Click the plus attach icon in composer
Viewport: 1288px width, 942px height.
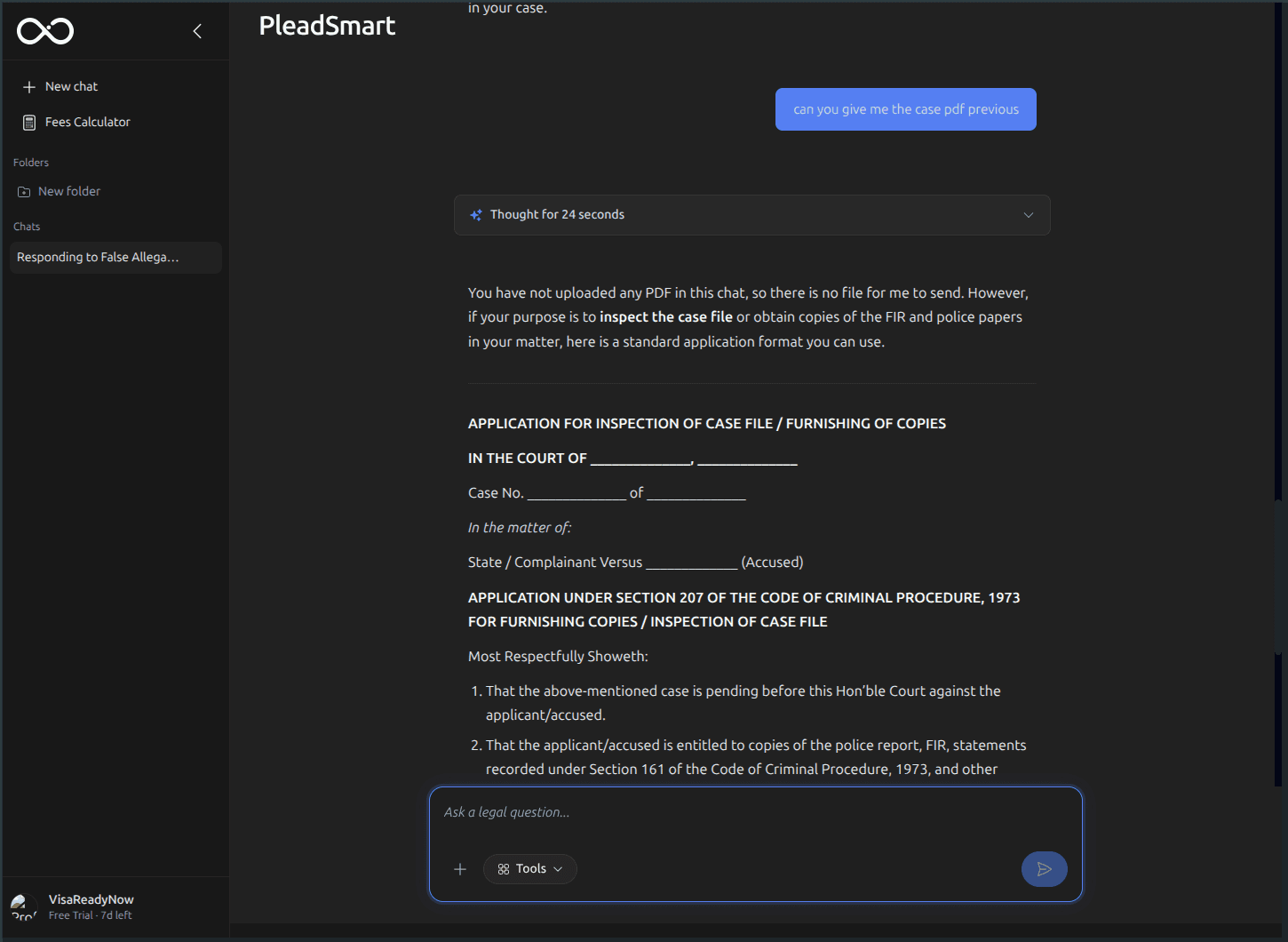[x=460, y=869]
